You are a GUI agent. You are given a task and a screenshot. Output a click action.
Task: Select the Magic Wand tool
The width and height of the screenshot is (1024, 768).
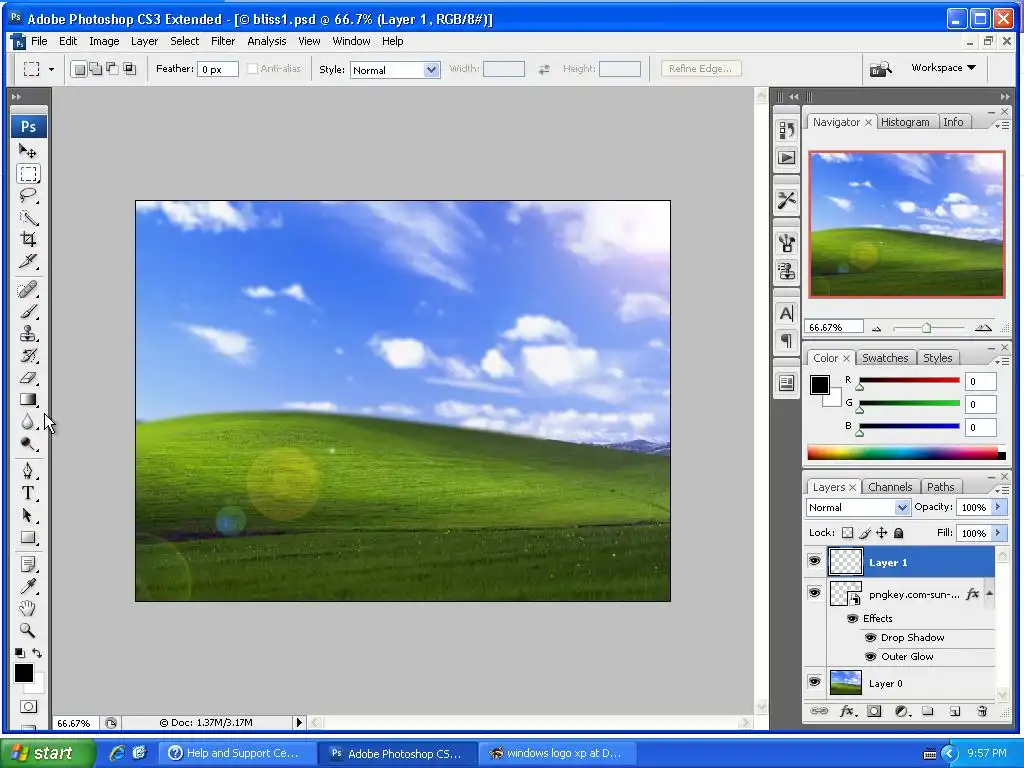tap(27, 217)
